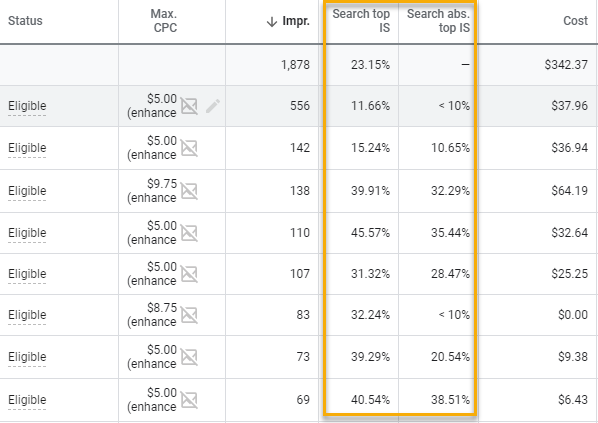Open Eligible status in the $0.00 cost row
The image size is (598, 423).
coord(27,315)
